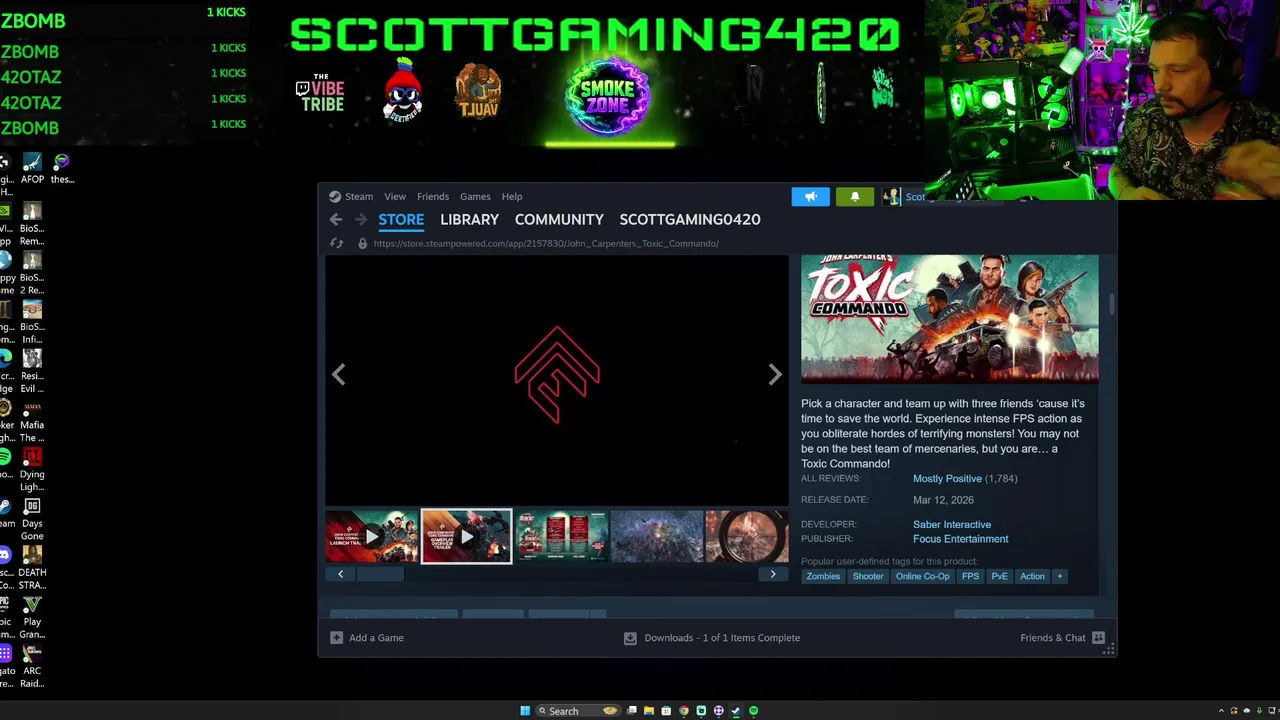The image size is (1280, 720).
Task: Select the Action tag
Action: (x=1032, y=576)
